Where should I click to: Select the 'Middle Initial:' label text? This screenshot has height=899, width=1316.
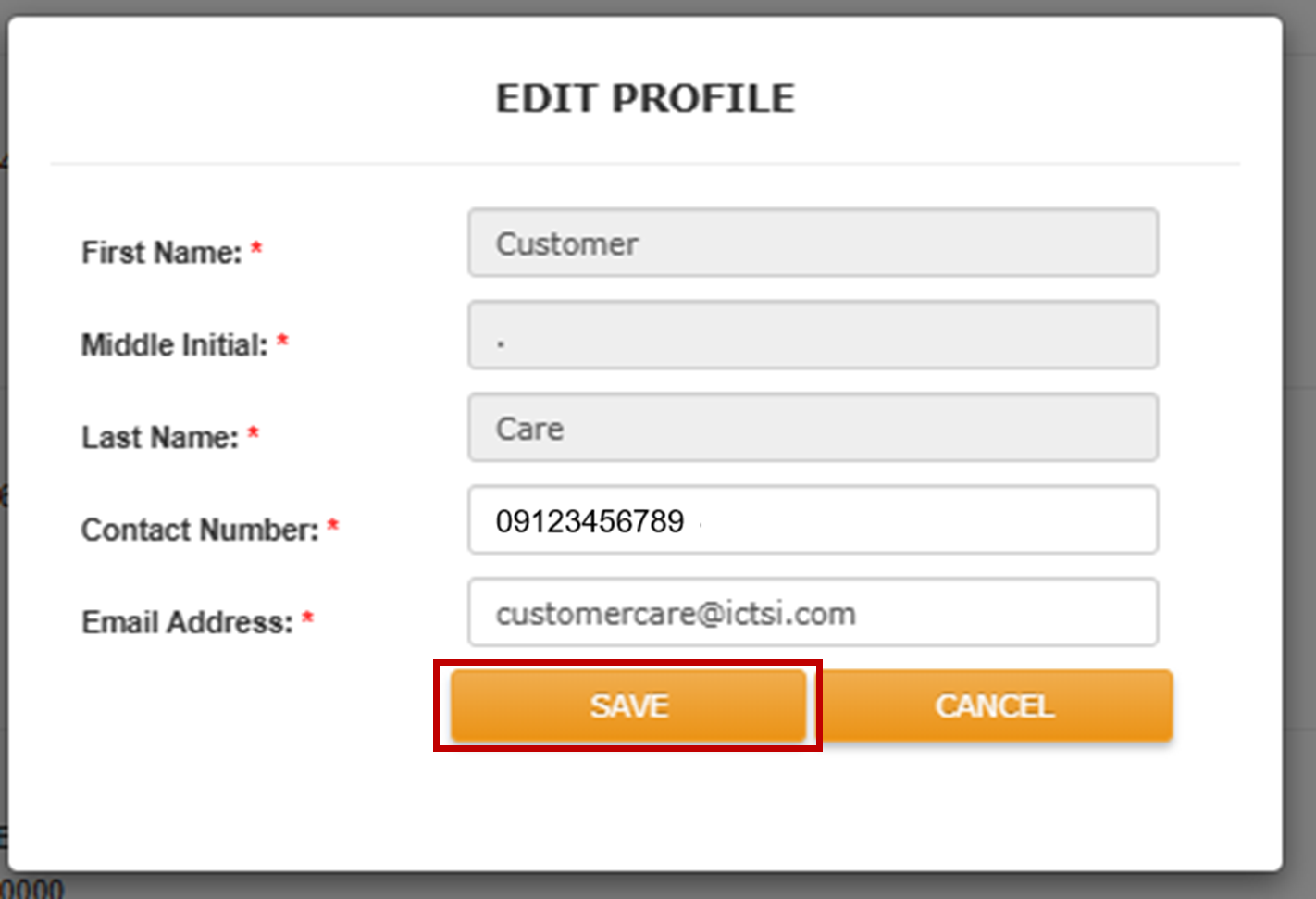174,344
